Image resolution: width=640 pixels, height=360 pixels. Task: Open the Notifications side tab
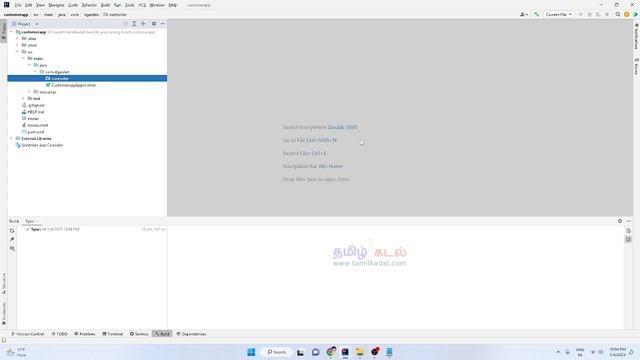pyautogui.click(x=636, y=37)
